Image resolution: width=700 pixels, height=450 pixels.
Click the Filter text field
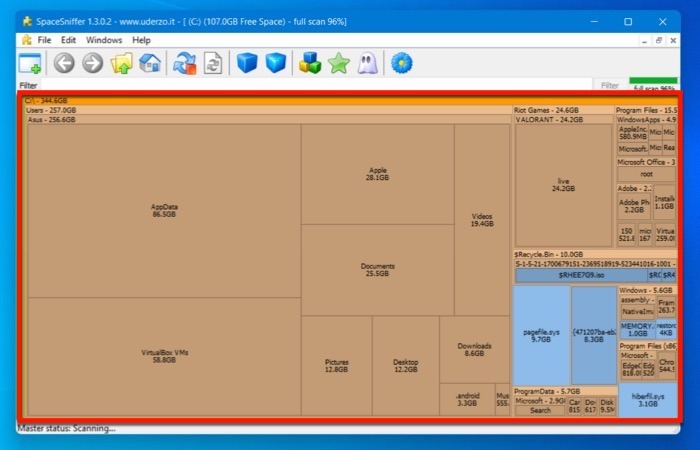pyautogui.click(x=316, y=84)
